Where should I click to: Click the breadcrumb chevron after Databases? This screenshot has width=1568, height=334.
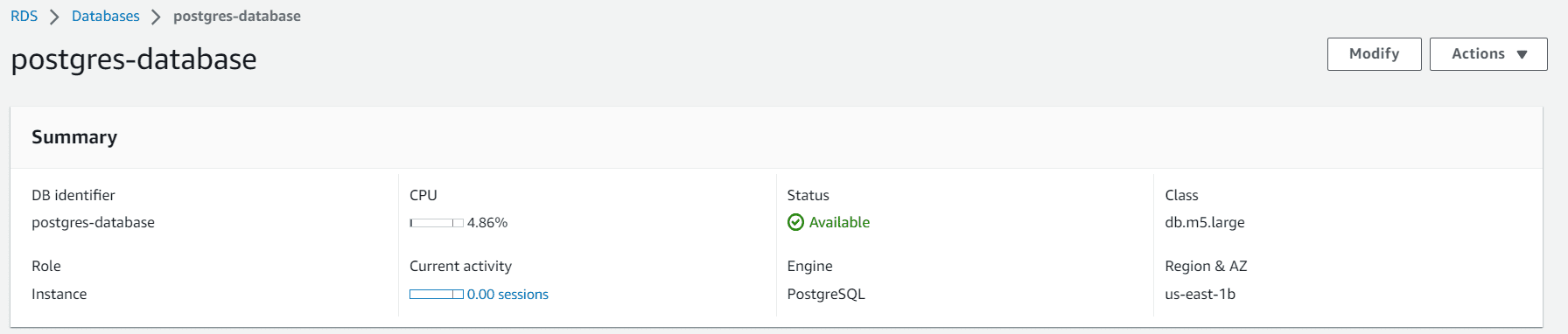point(156,17)
